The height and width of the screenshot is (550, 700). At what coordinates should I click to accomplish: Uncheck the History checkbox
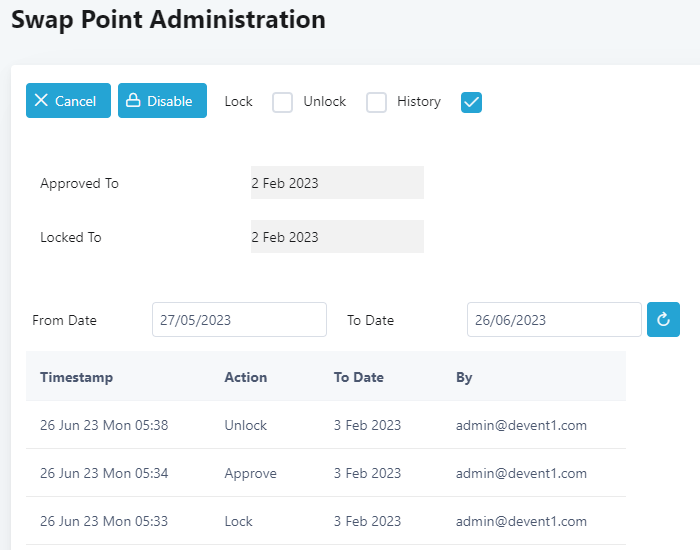(x=472, y=102)
